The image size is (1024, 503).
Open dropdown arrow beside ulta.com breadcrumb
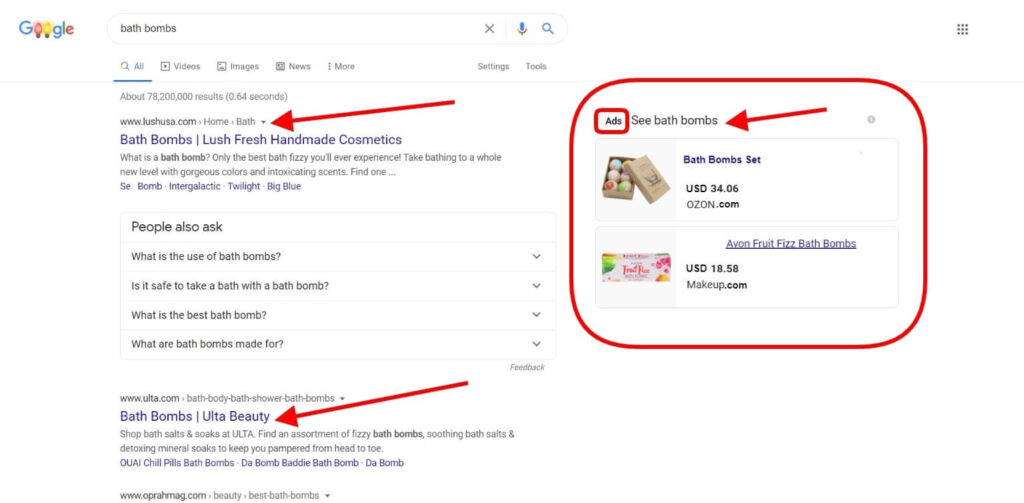pyautogui.click(x=342, y=398)
